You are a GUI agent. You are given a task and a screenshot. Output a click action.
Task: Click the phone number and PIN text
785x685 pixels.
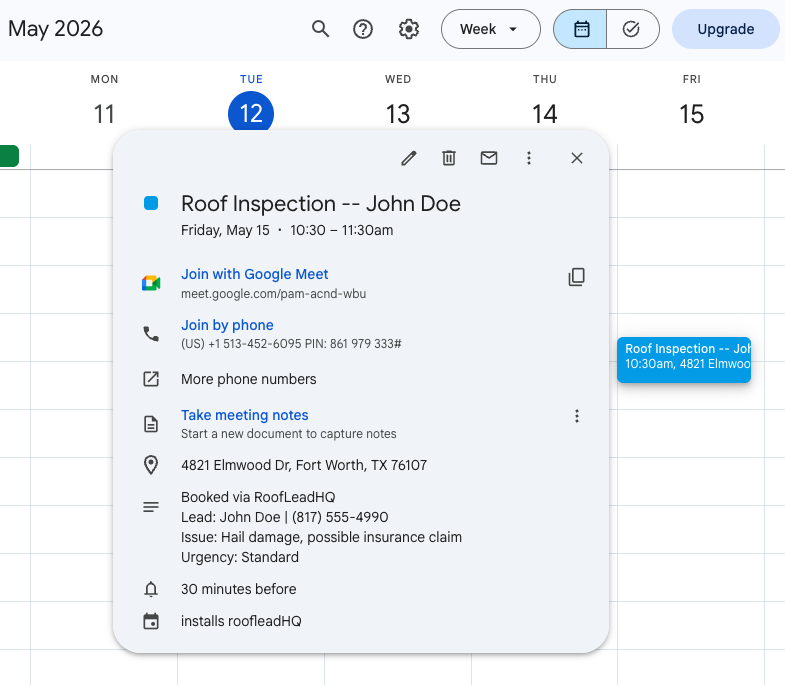point(291,344)
